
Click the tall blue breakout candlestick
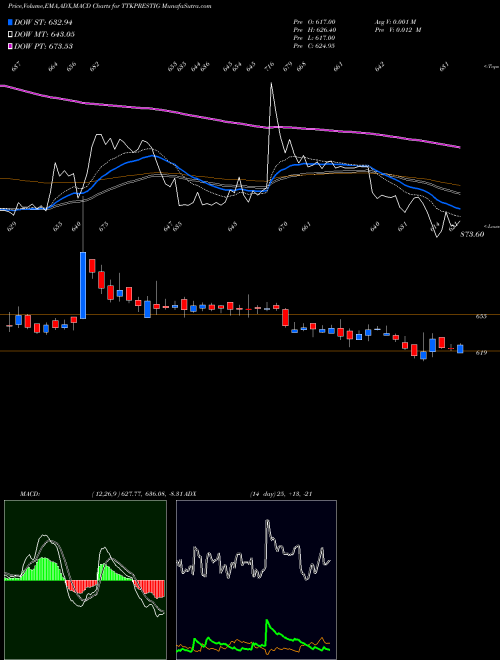(83, 285)
